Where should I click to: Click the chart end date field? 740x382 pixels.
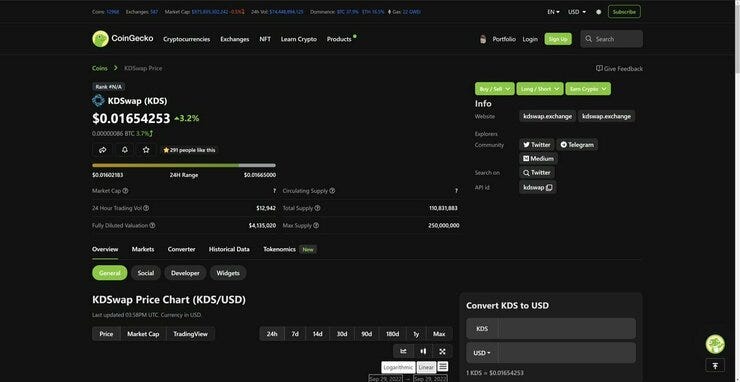[x=430, y=379]
